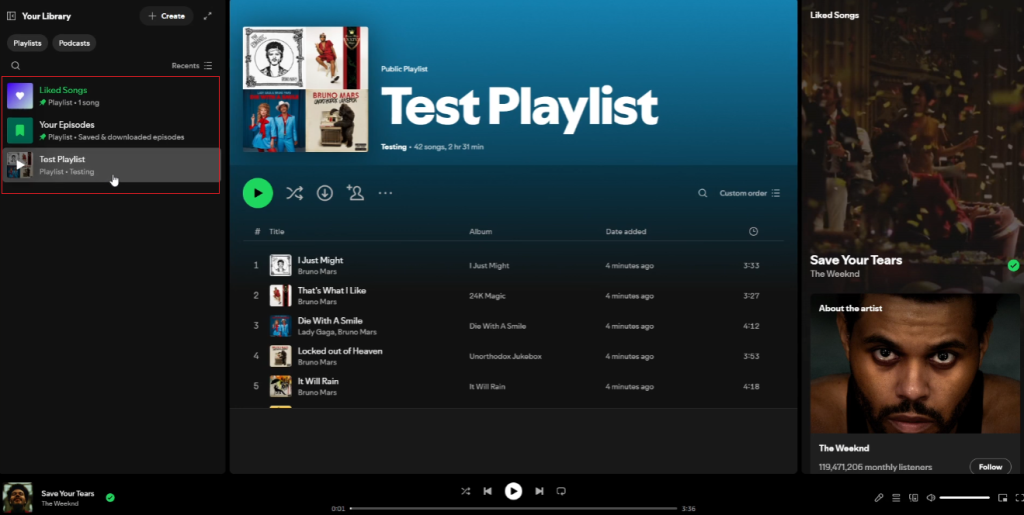Click the liked checkmark in right panel
Screen dimensions: 1024x515
pos(1013,266)
